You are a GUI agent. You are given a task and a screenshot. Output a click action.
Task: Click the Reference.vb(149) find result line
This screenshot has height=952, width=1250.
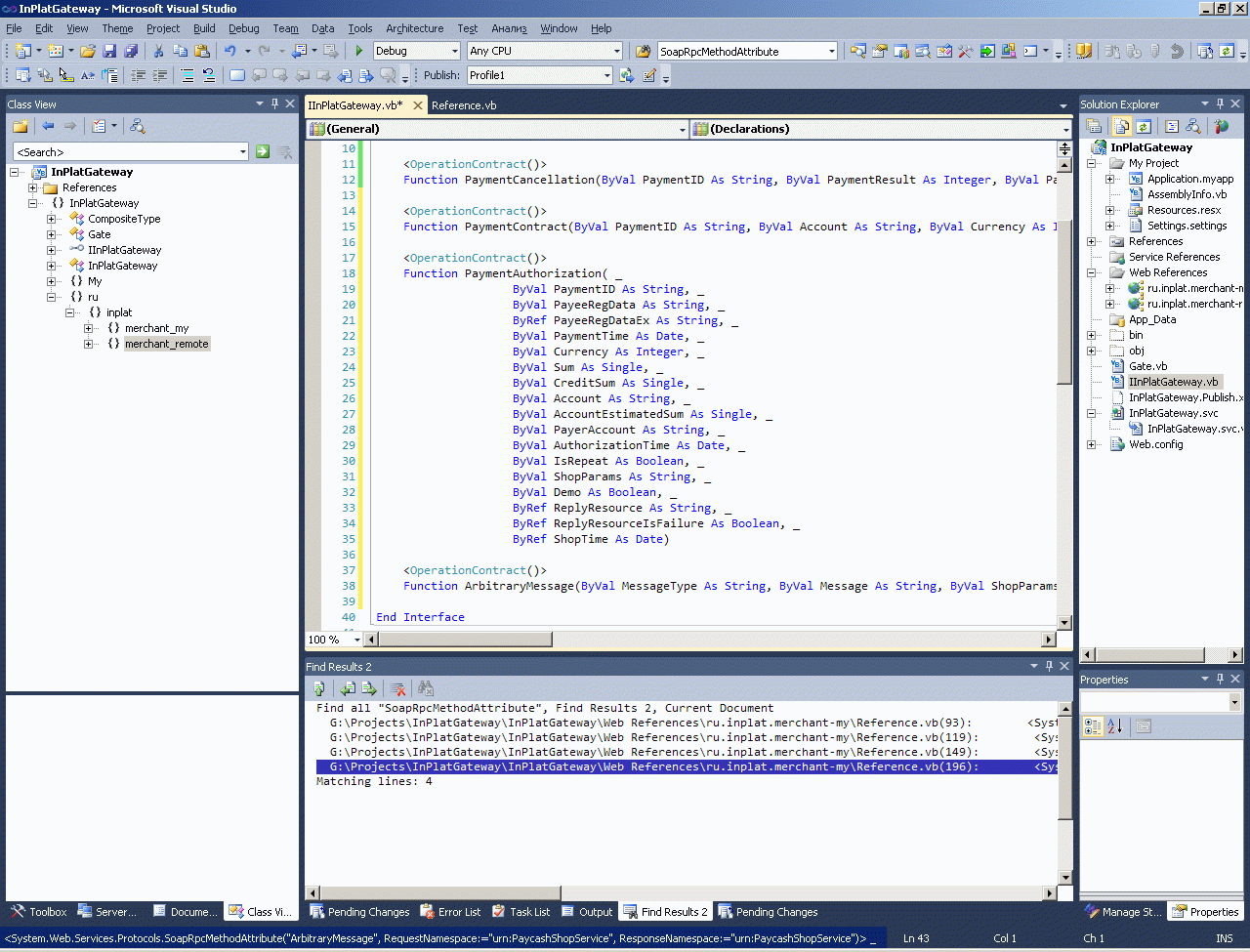687,753
